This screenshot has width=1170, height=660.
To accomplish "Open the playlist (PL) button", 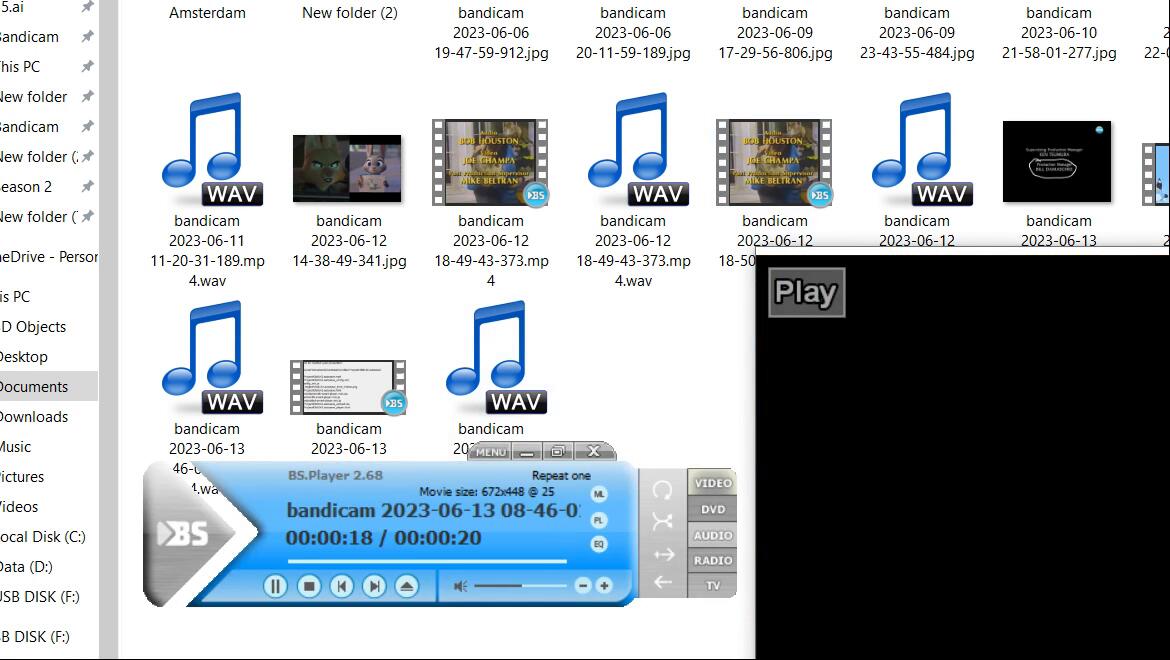I will [599, 520].
